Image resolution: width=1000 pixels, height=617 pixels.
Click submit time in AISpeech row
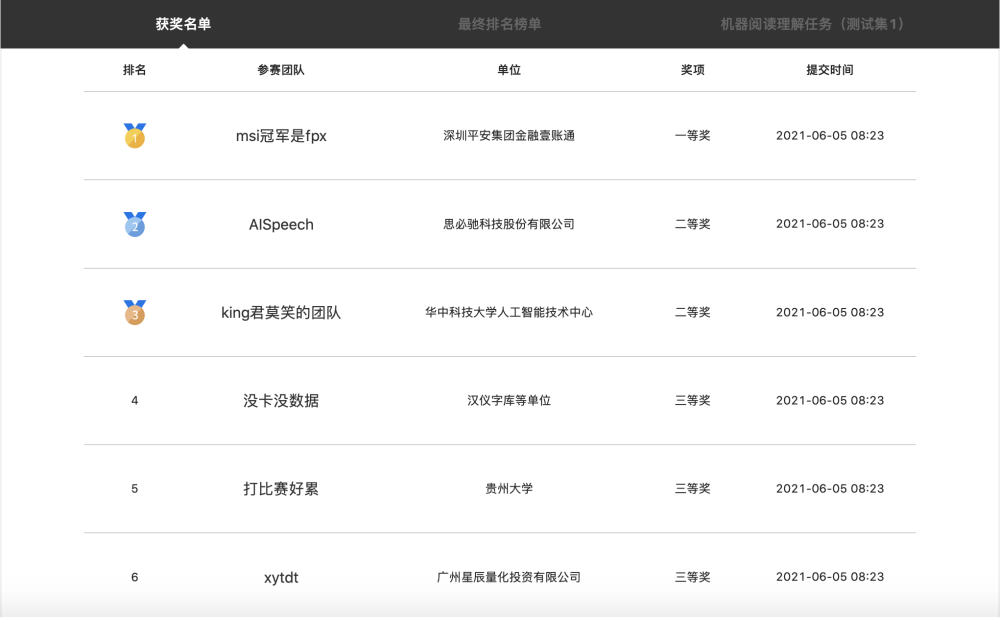830,224
